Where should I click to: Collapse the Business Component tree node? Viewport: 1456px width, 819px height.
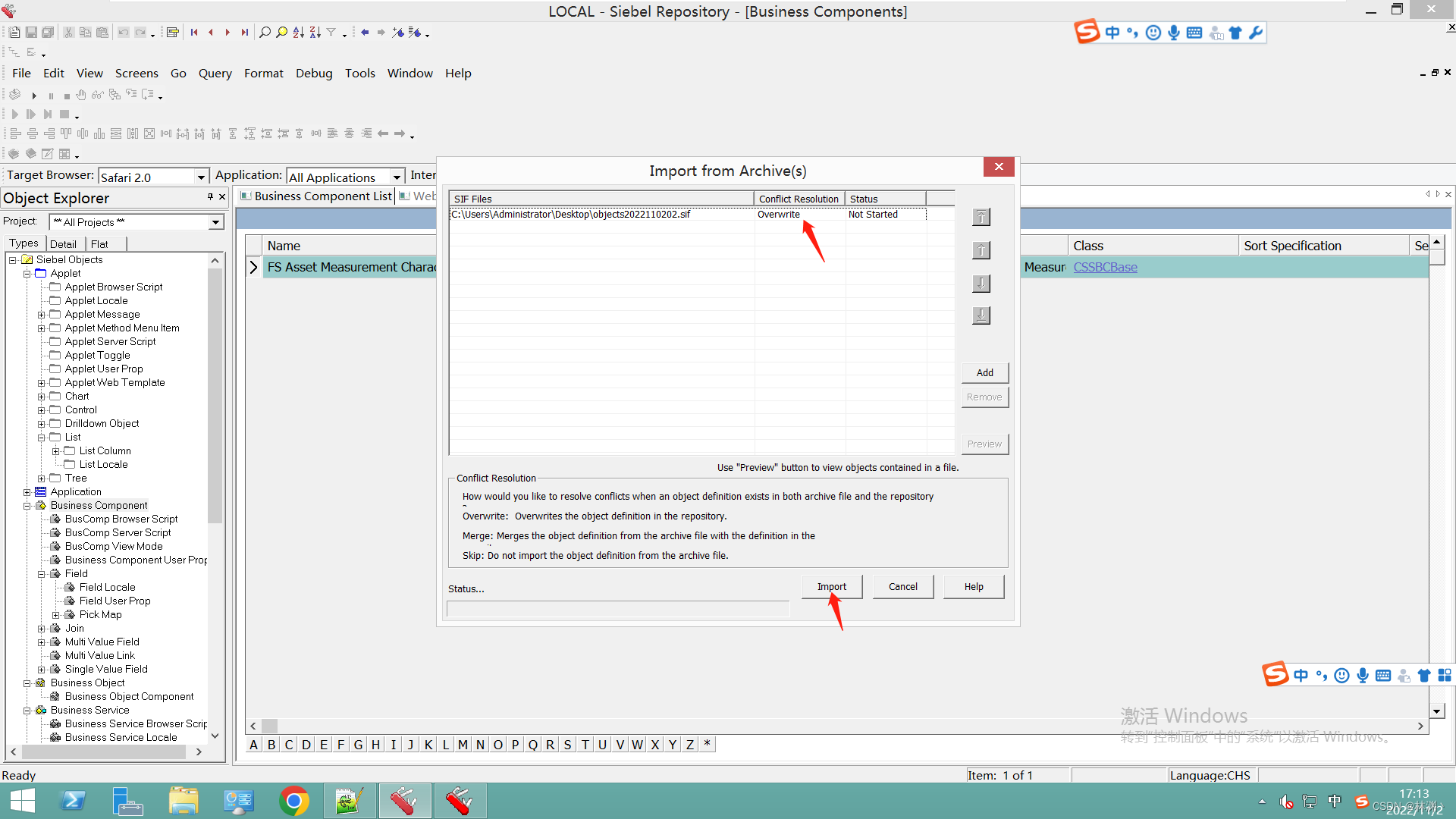[27, 506]
